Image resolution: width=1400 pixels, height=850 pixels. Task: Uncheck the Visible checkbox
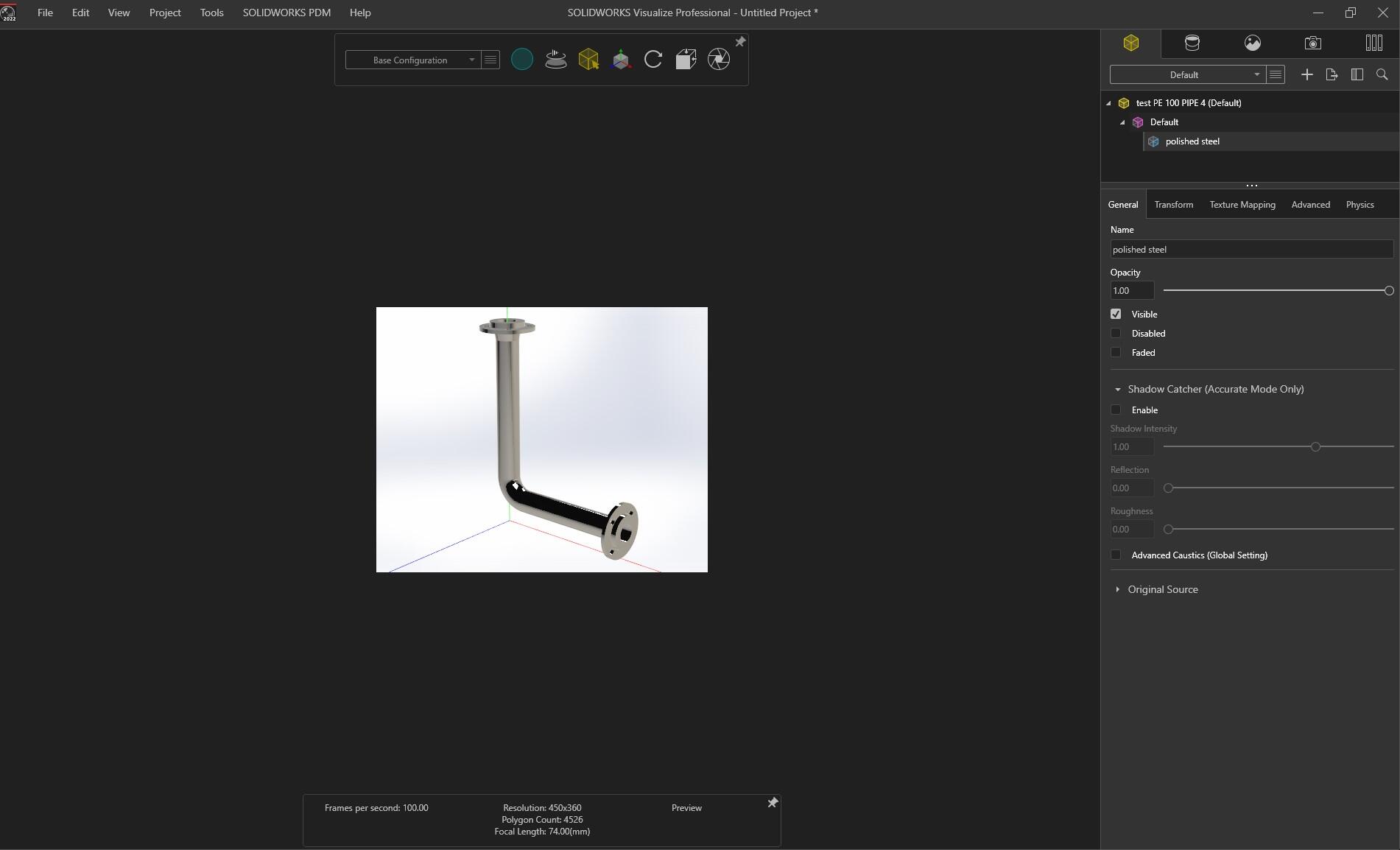coord(1116,315)
